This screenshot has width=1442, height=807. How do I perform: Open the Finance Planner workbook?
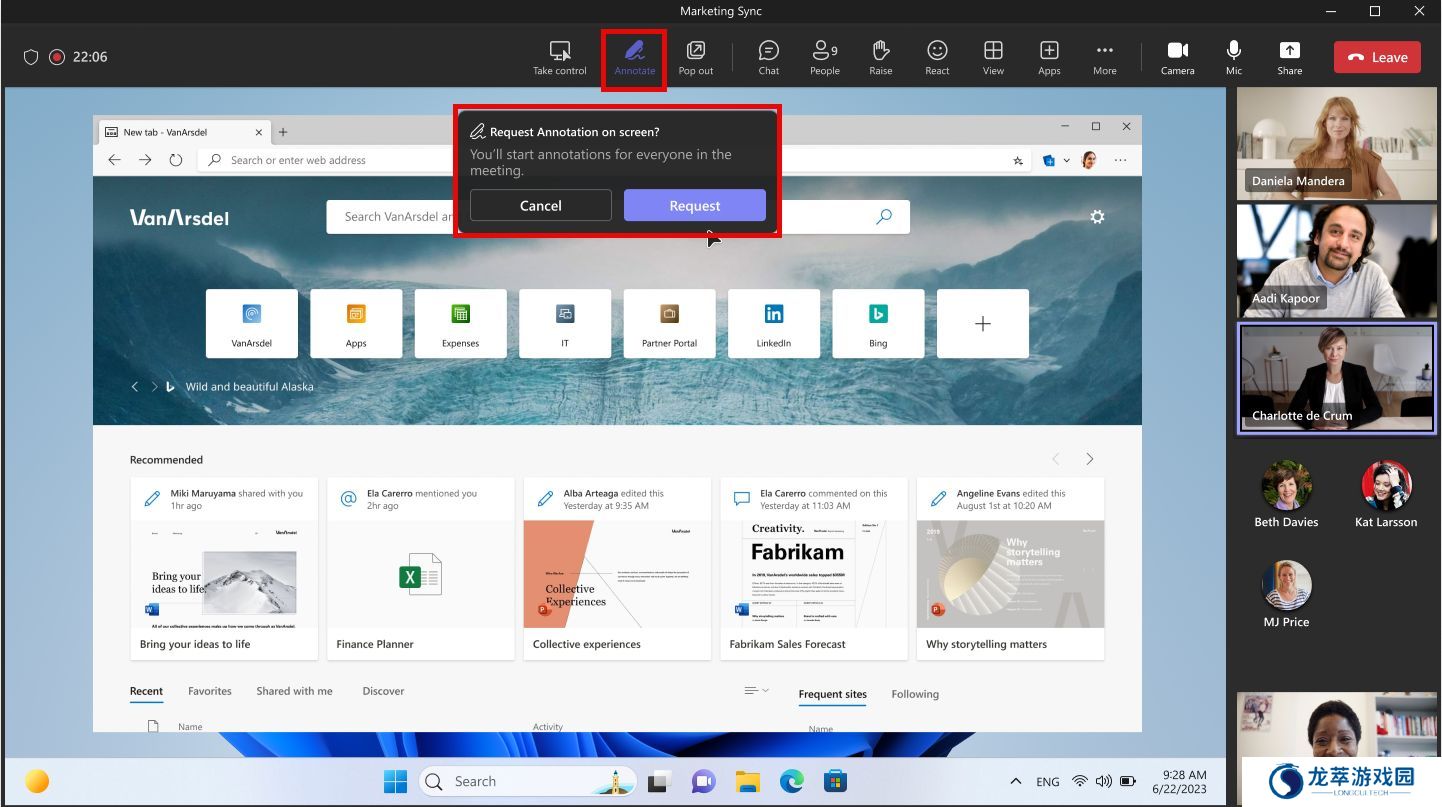[421, 568]
